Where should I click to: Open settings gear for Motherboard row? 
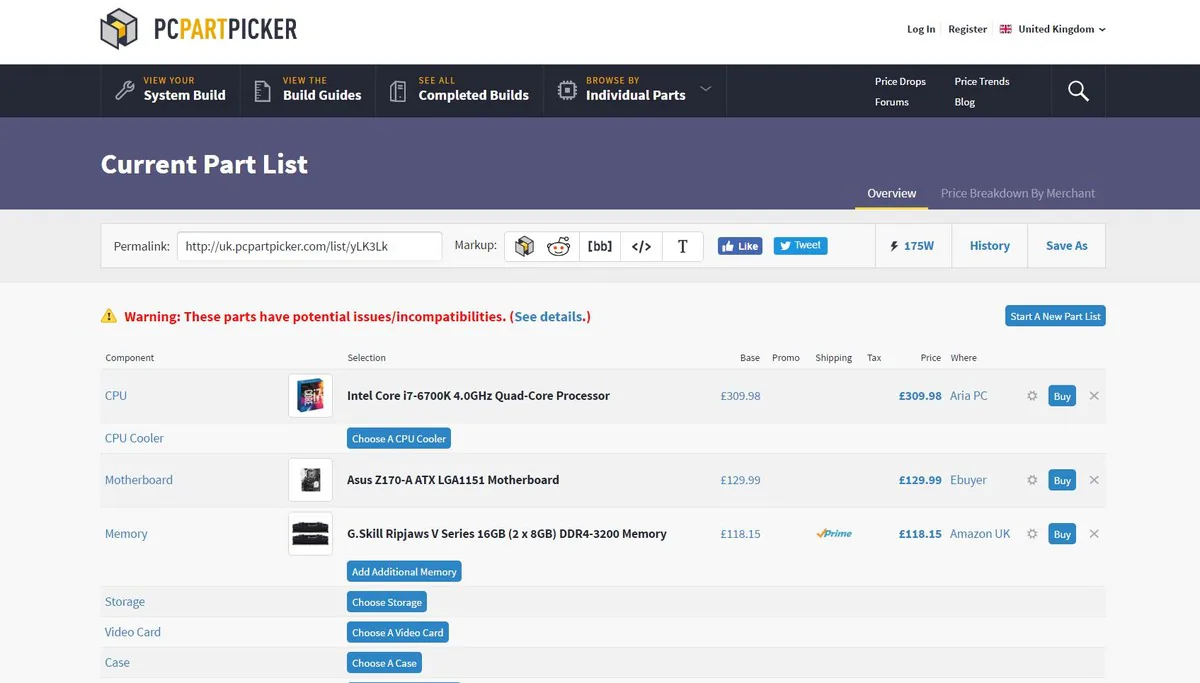1032,480
